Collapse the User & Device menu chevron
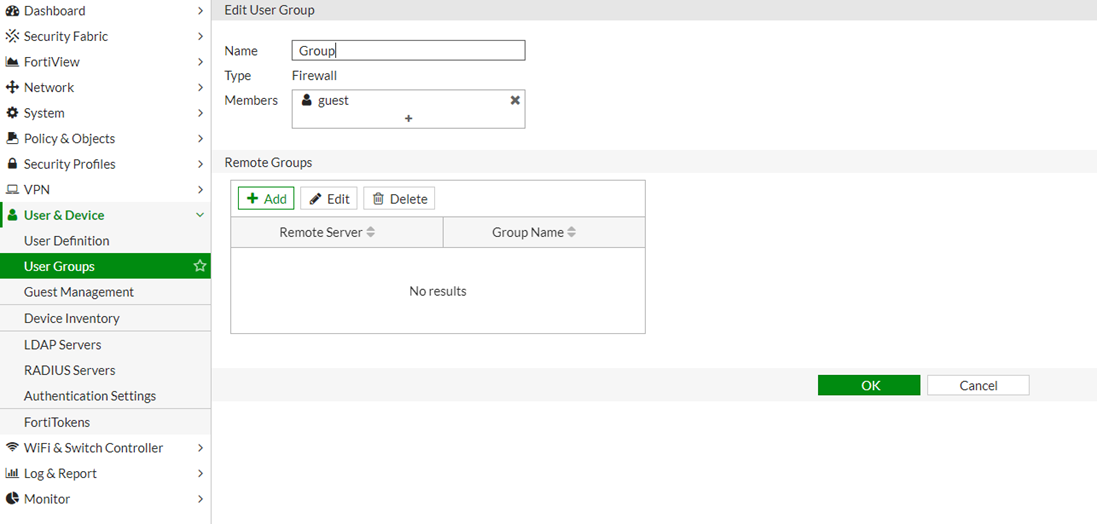The height and width of the screenshot is (524, 1097). 200,215
